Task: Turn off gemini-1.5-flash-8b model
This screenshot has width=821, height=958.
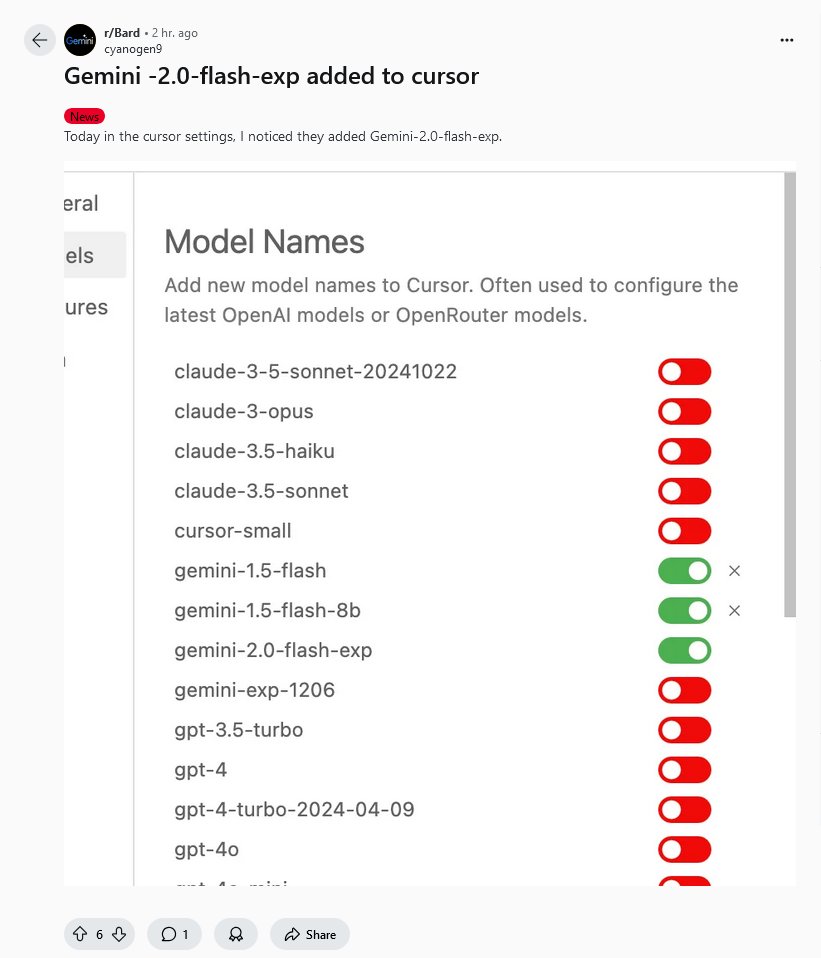Action: point(684,610)
